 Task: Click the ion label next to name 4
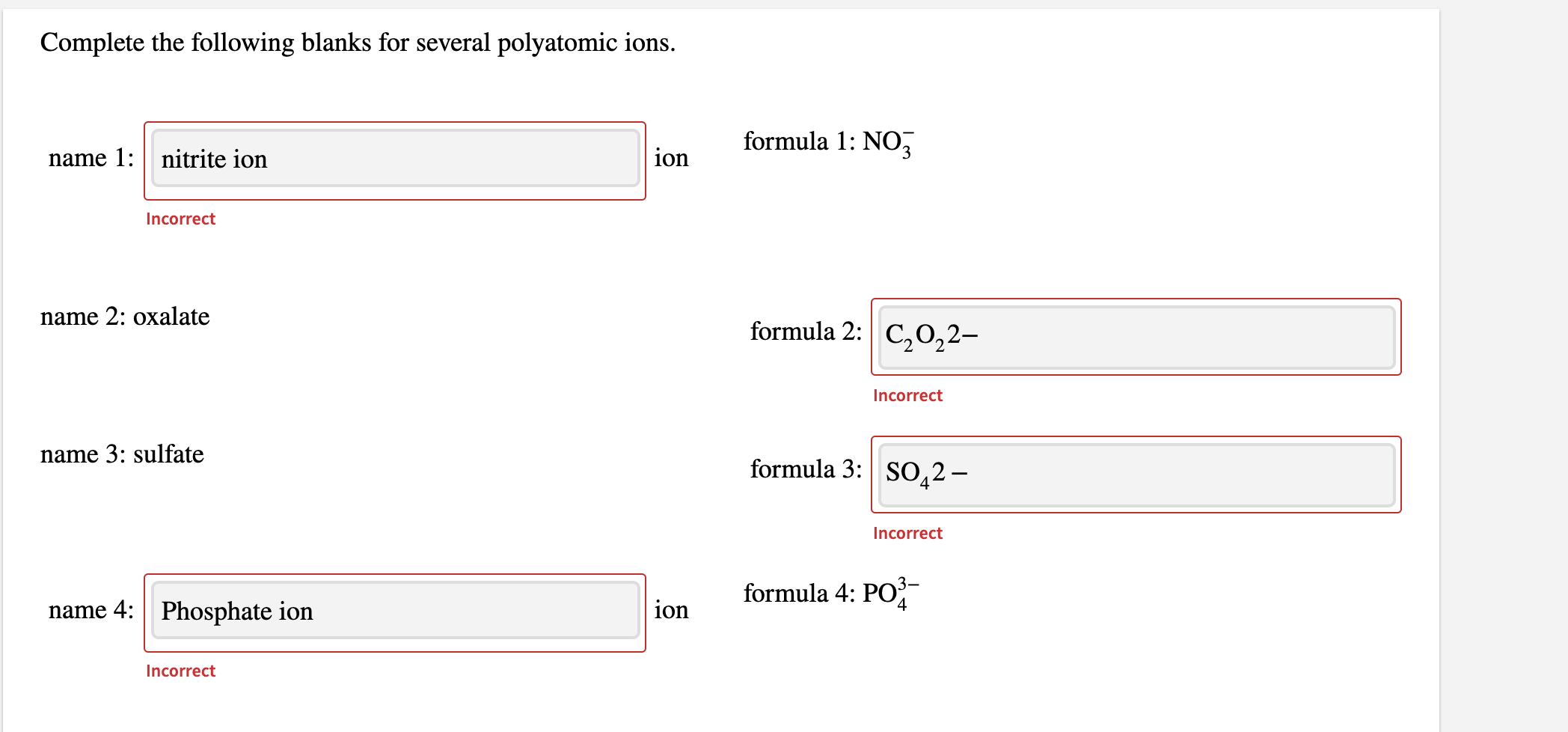(x=671, y=611)
